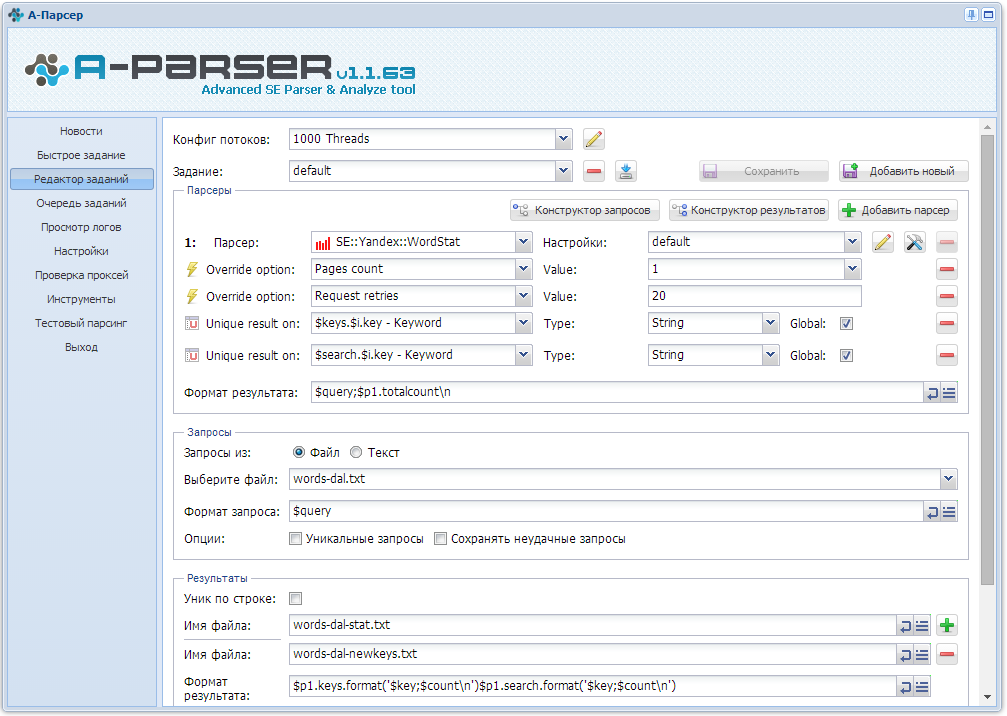Click the Добавить новый button
The image size is (1007, 716).
click(904, 171)
